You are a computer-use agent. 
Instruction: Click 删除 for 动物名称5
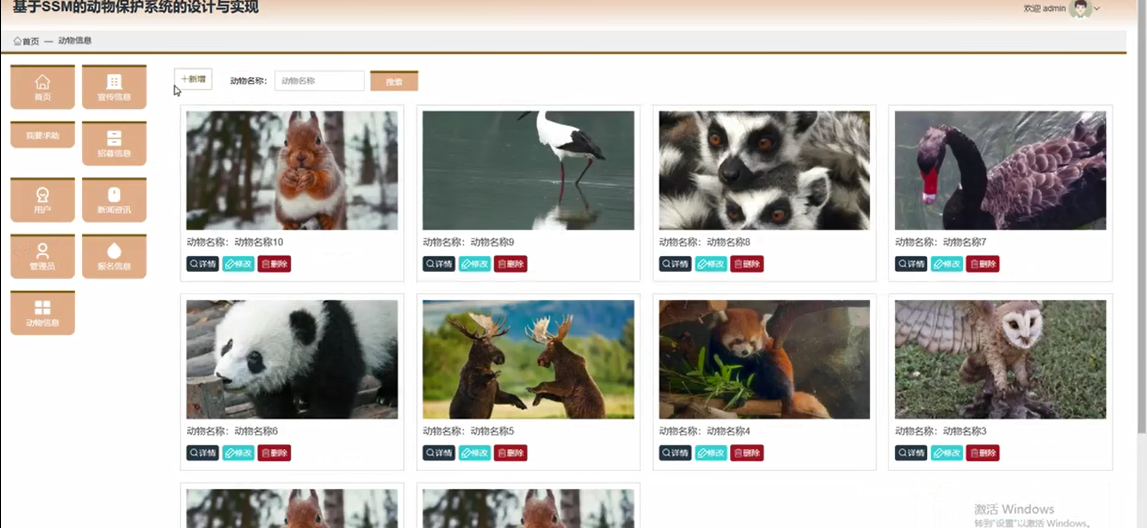511,453
